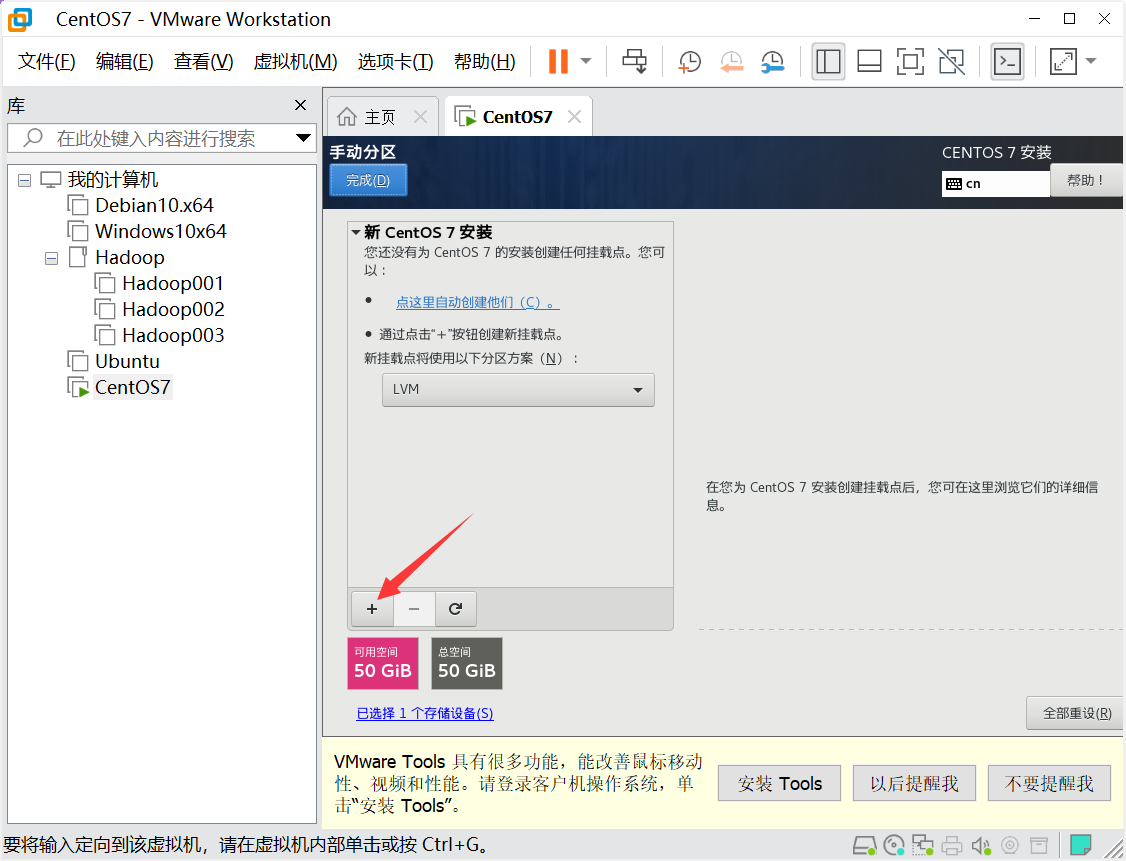Close the CentOS7 tab

point(574,116)
